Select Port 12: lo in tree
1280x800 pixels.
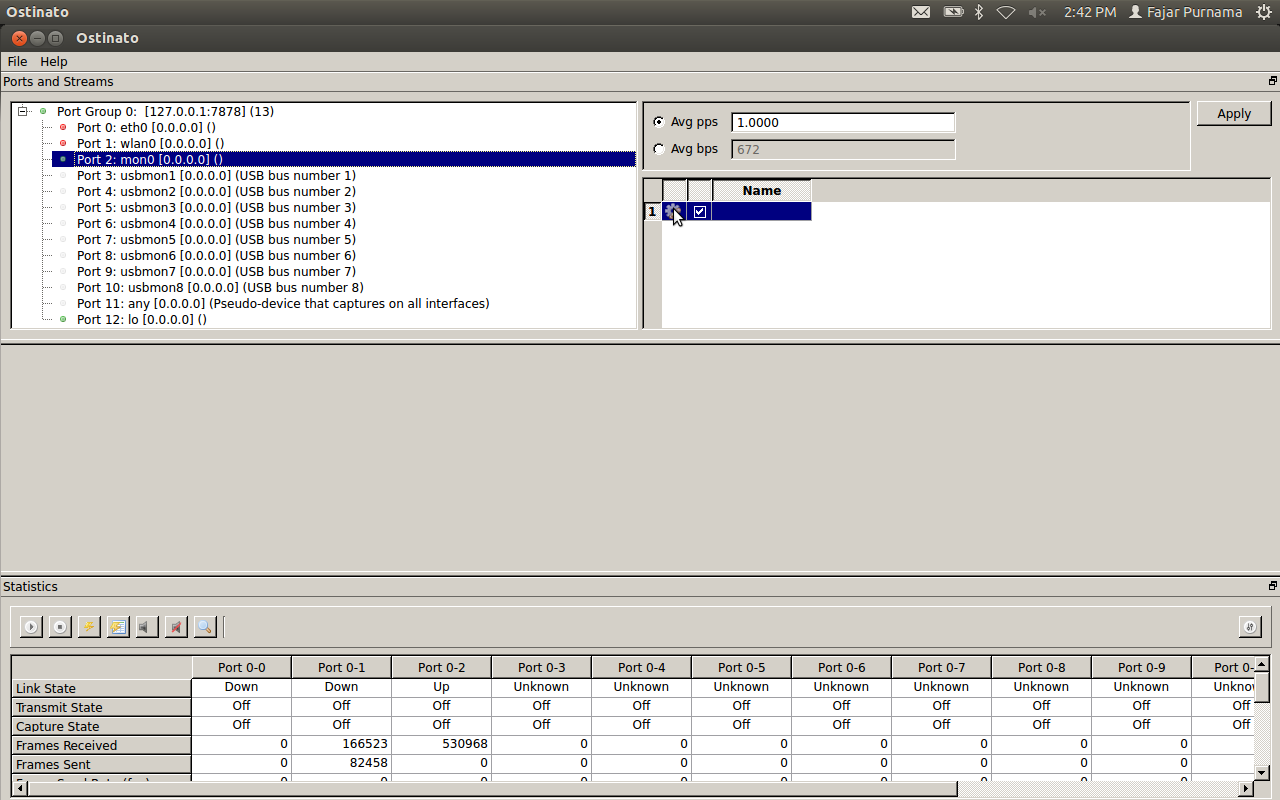(141, 319)
